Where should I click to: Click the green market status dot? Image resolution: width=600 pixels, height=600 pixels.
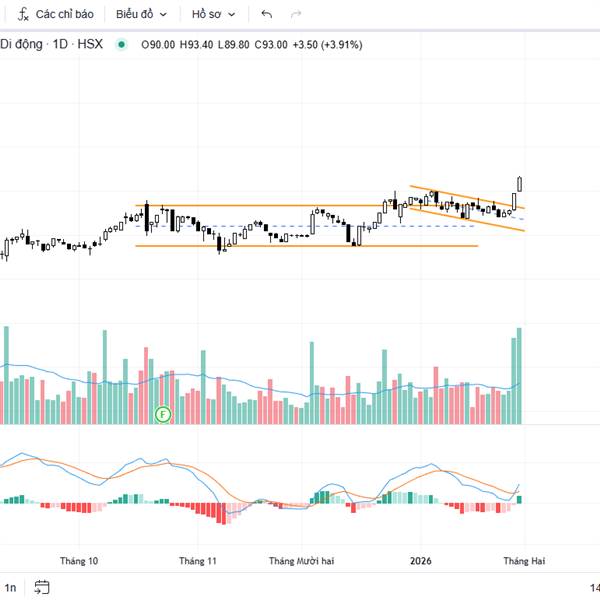click(x=122, y=44)
